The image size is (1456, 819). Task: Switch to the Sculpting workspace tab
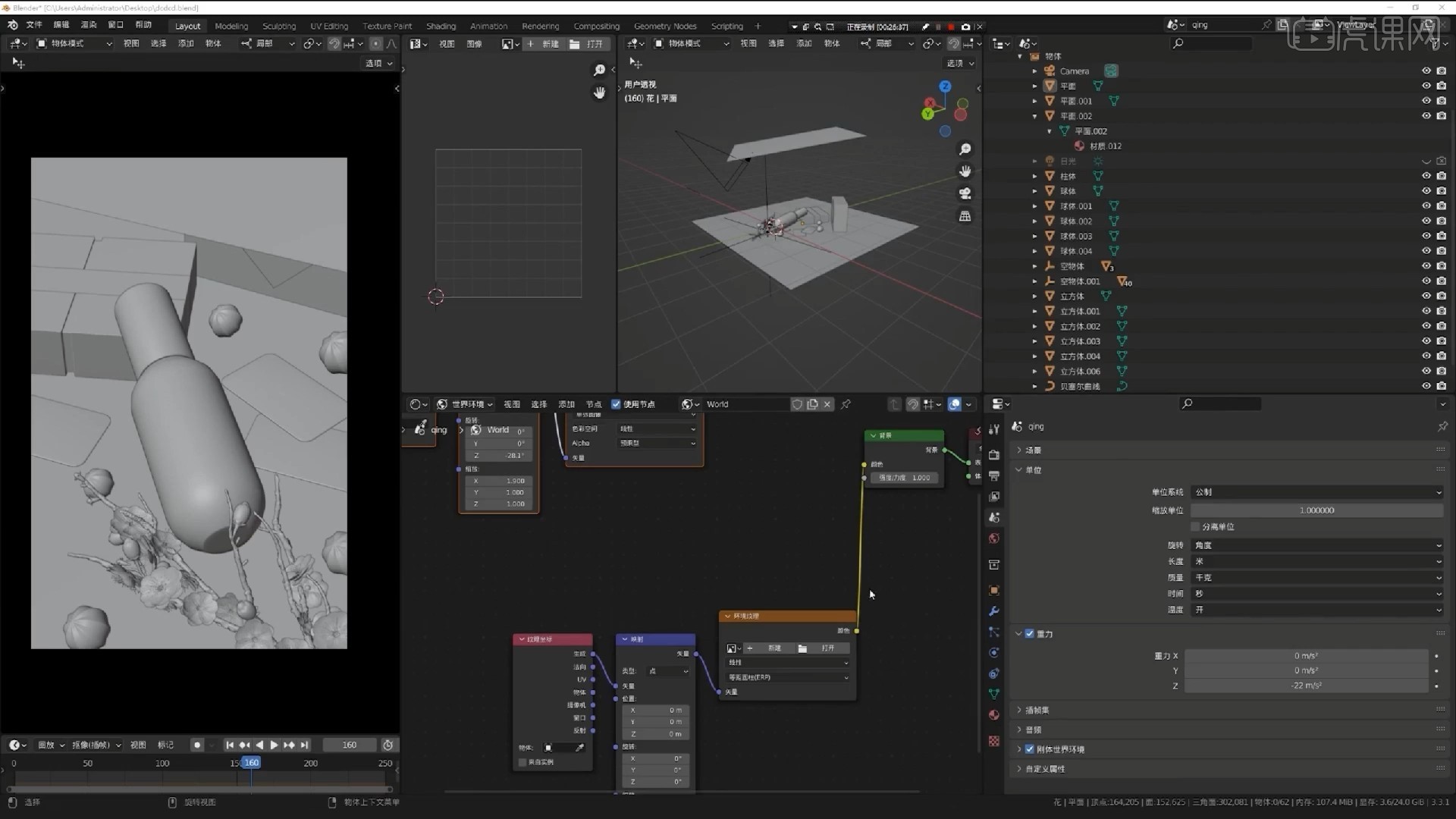click(279, 26)
